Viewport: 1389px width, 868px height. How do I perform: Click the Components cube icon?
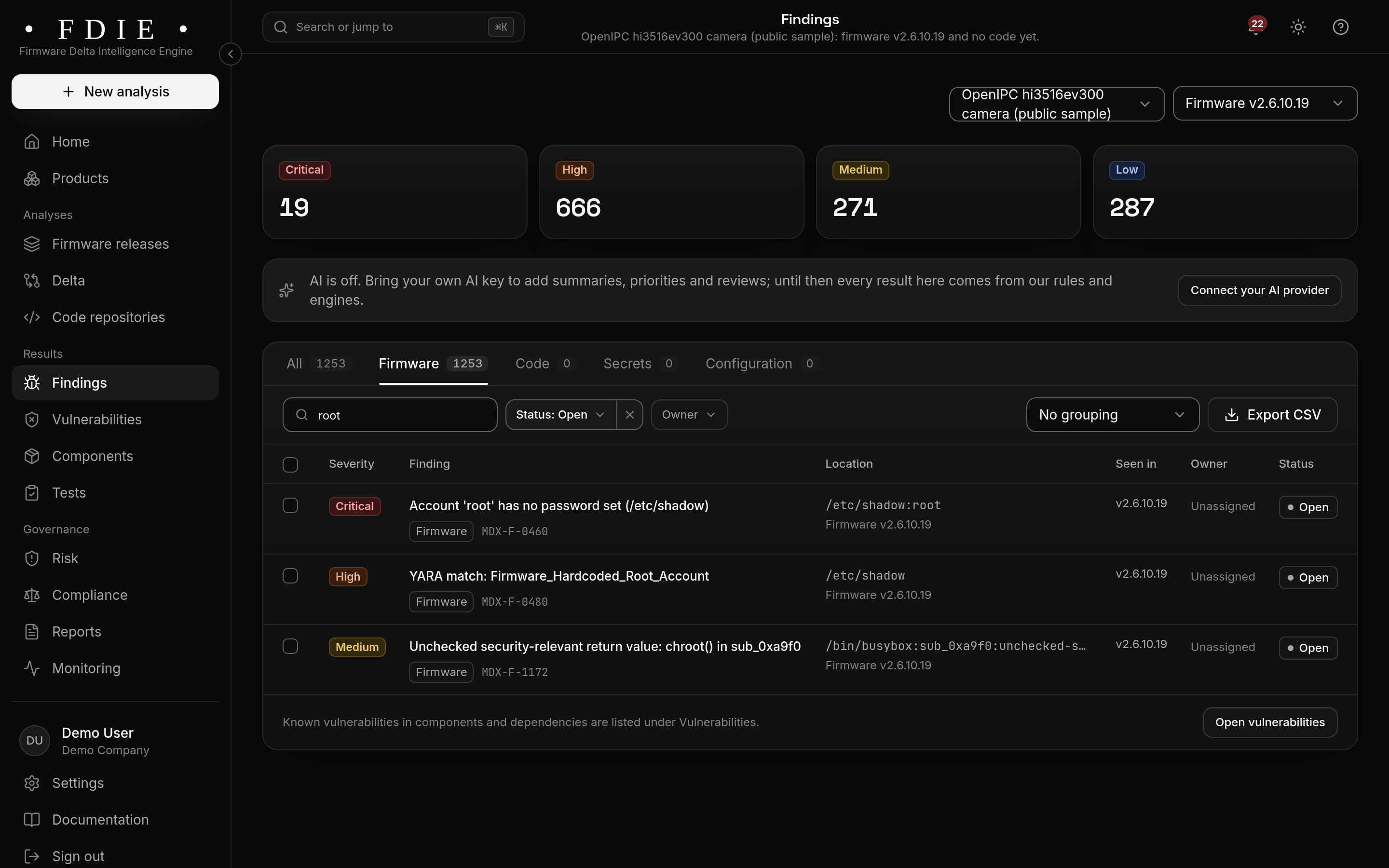pos(32,456)
